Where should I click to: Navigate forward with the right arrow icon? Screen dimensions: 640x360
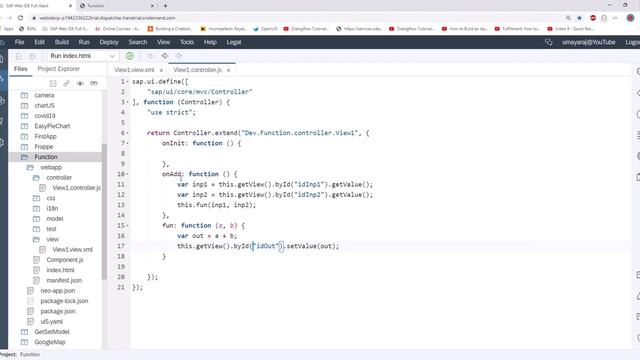coord(179,56)
